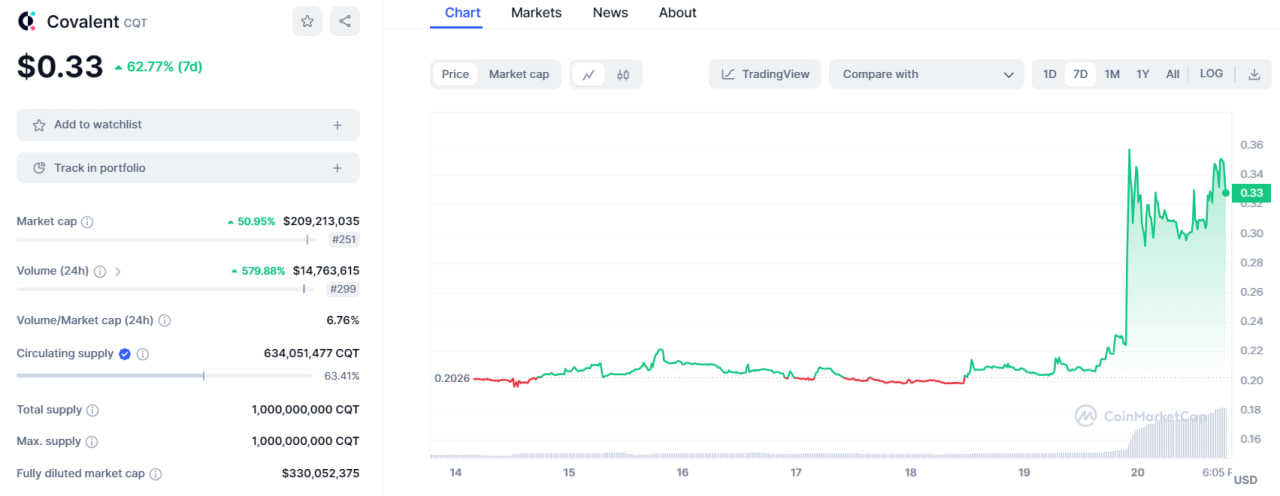Click Max. supply info icon
The image size is (1280, 496).
pos(92,442)
